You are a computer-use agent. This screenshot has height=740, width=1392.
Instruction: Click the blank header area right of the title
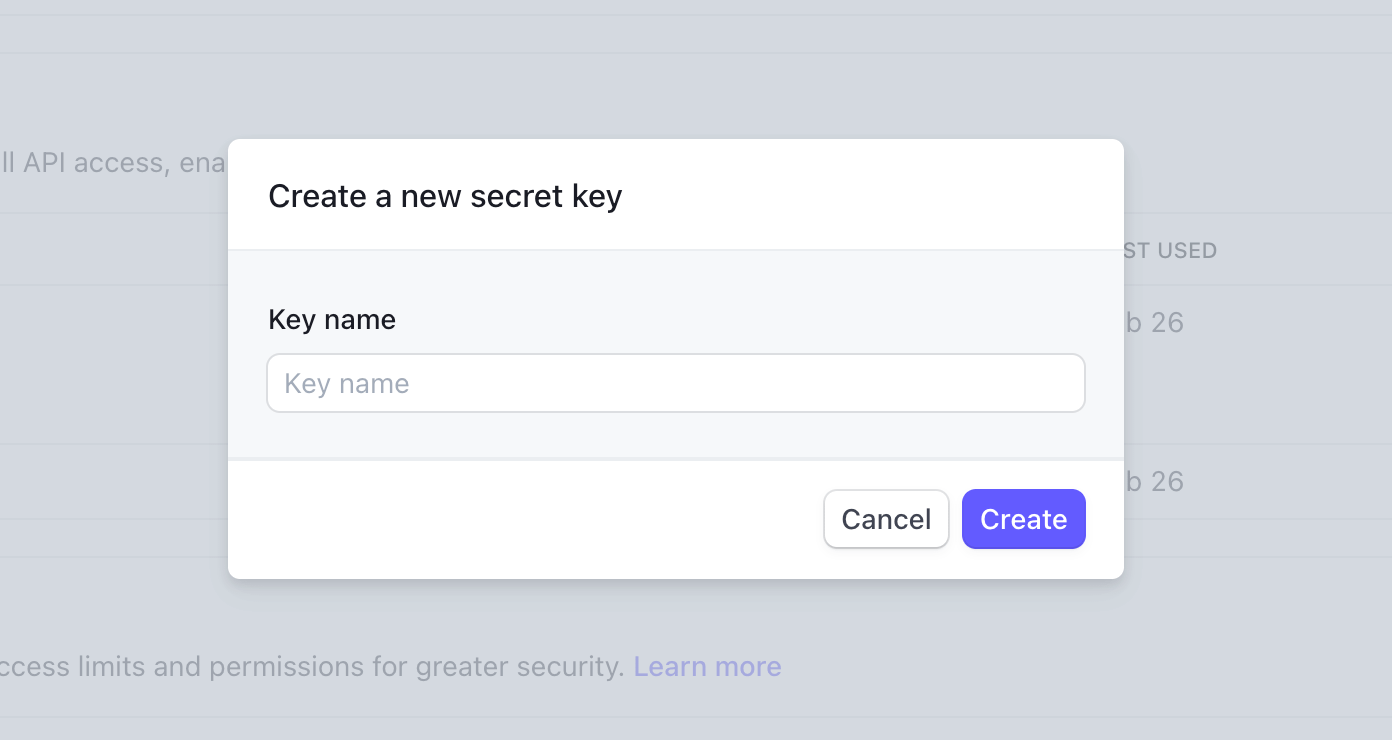point(870,196)
